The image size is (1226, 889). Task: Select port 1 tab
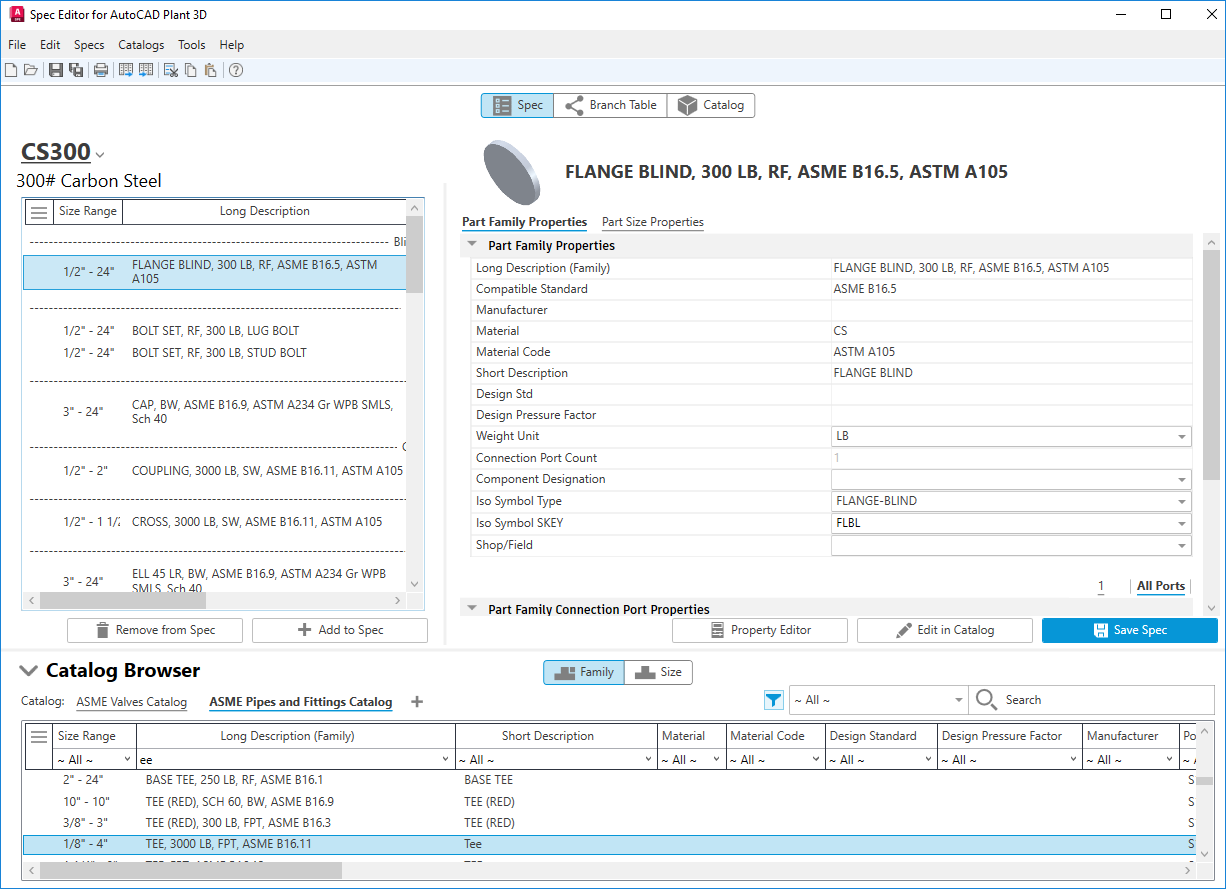click(x=1101, y=586)
